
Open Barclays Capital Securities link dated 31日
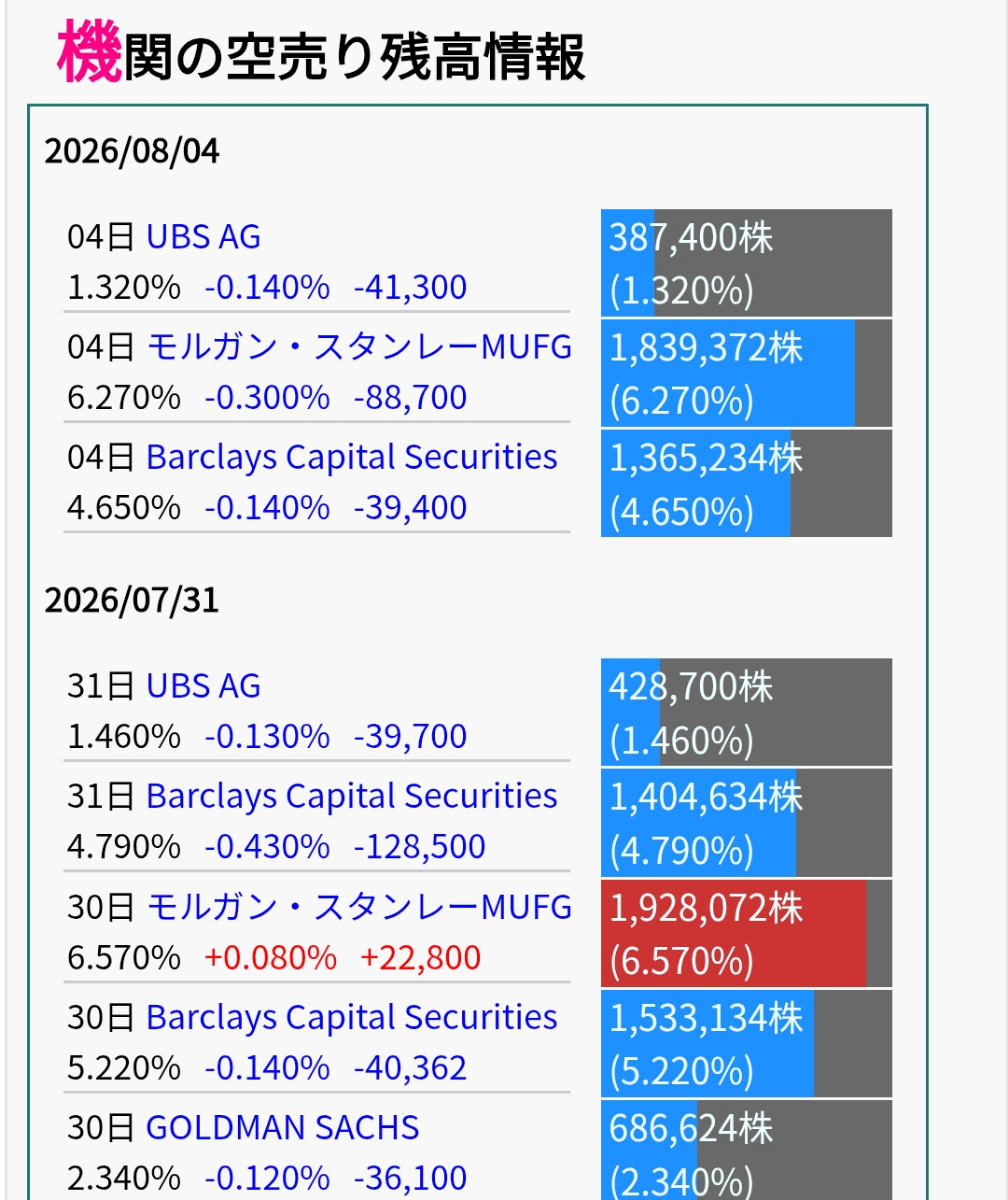(352, 796)
